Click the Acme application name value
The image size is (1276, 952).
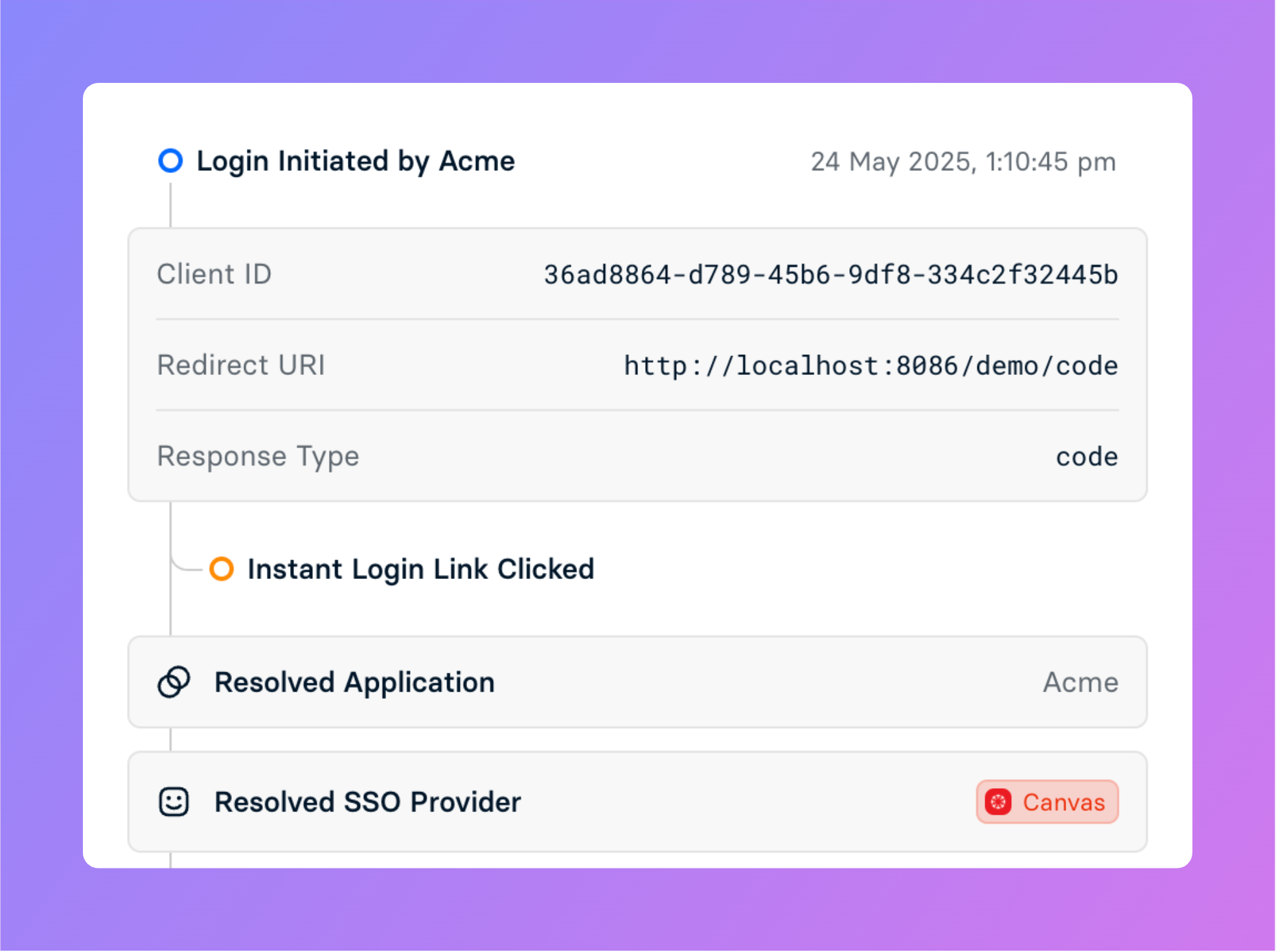click(x=1081, y=683)
